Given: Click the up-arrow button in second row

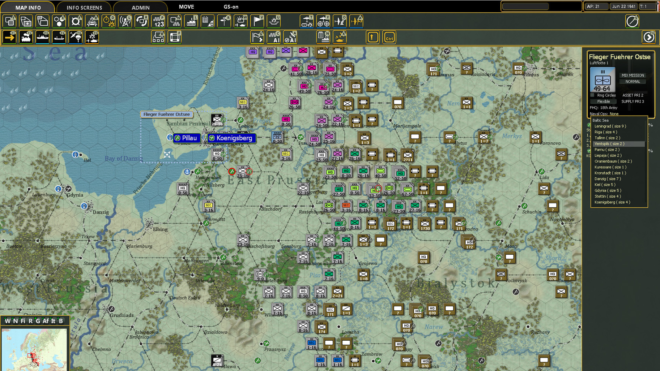Looking at the screenshot, I should [x=373, y=37].
